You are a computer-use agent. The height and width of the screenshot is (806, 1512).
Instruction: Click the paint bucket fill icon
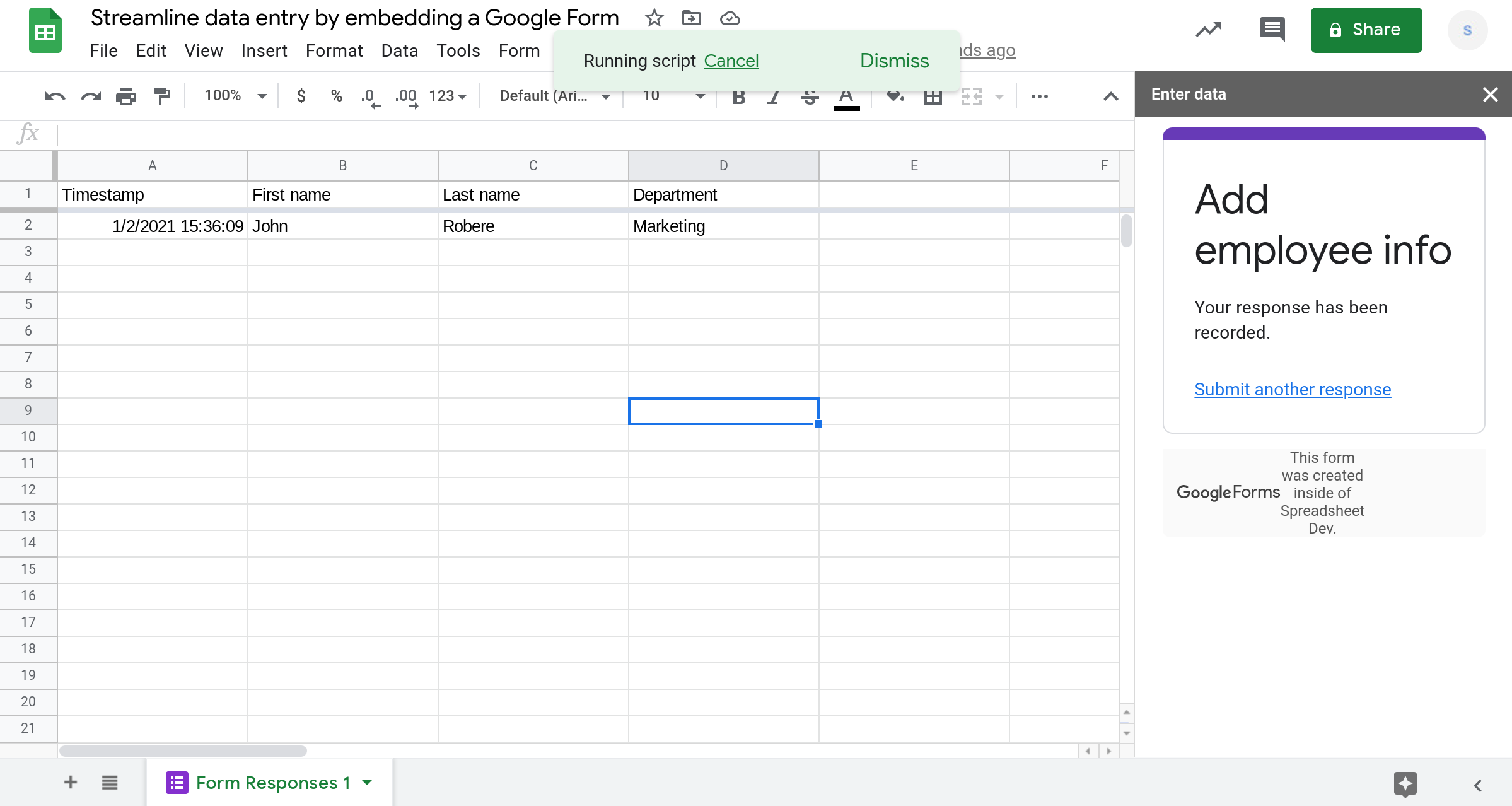[894, 96]
